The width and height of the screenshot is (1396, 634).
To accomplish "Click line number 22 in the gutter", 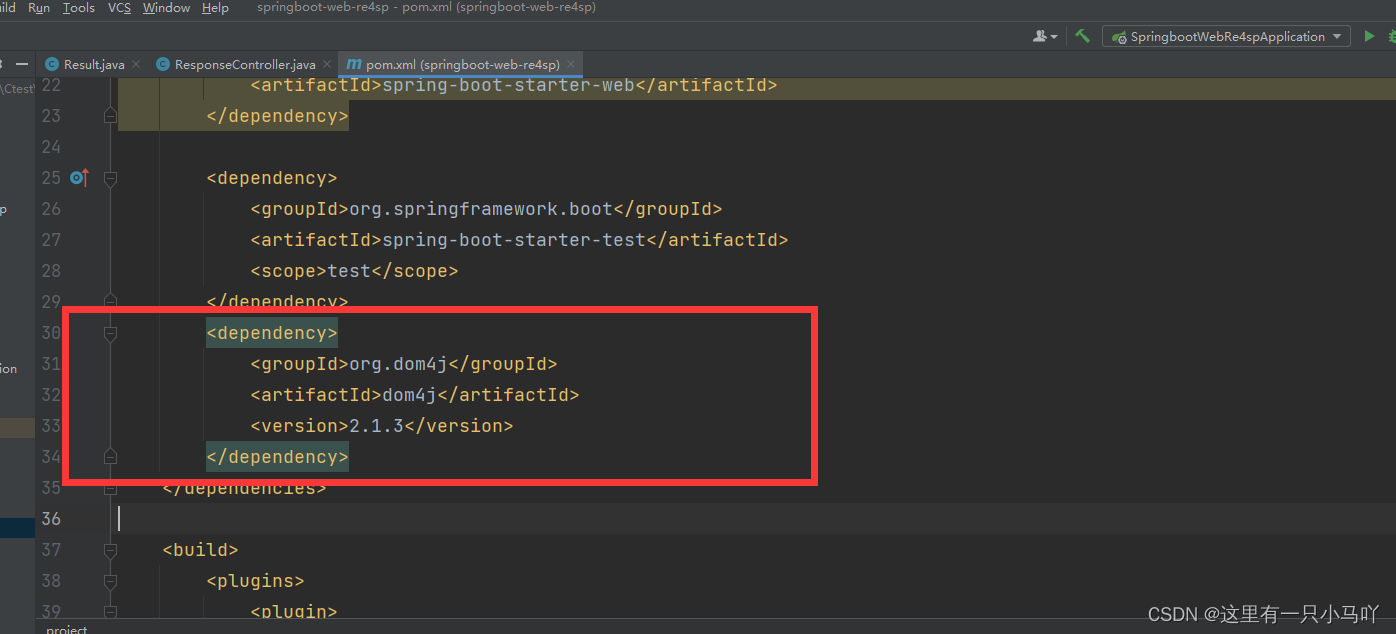I will (x=50, y=85).
